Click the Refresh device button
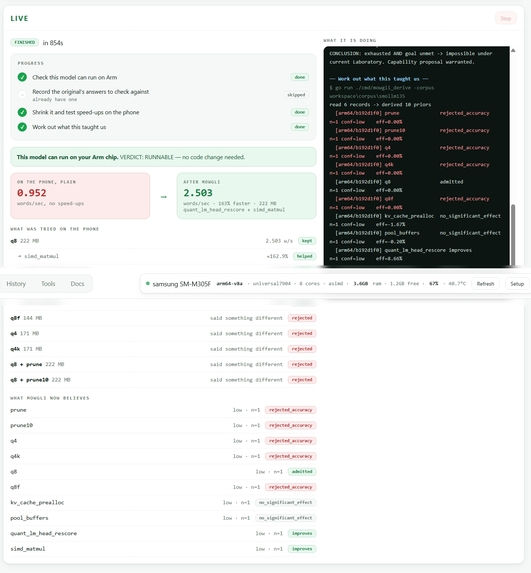Image resolution: width=531 pixels, height=573 pixels. 485,284
